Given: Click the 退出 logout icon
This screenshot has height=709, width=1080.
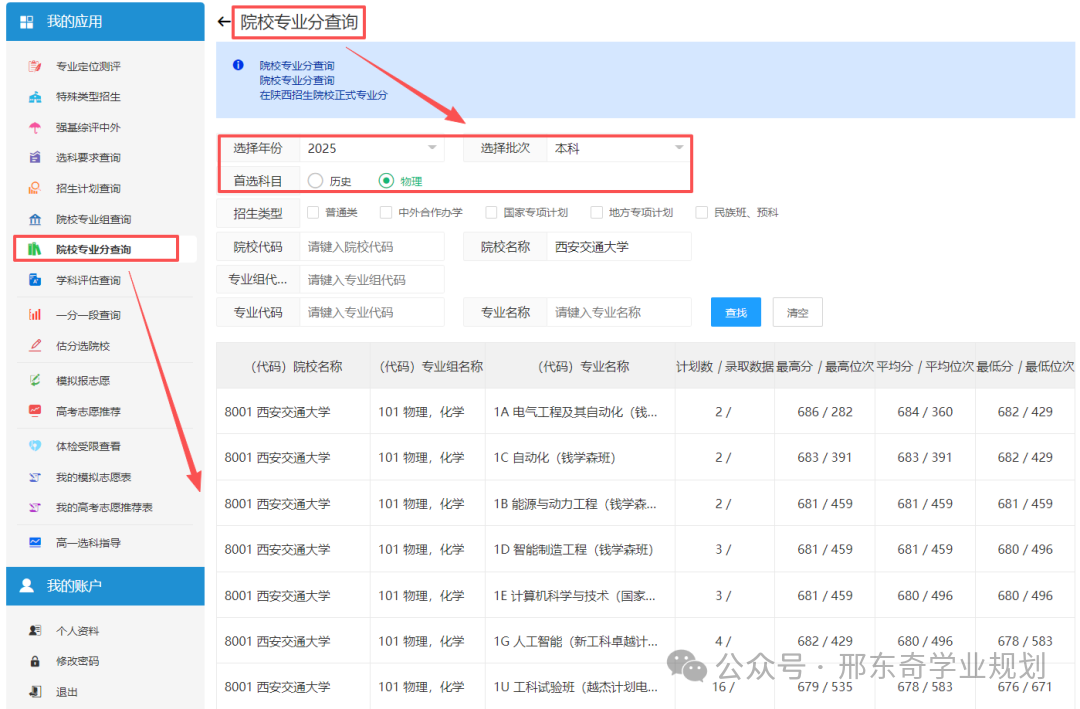Looking at the screenshot, I should tap(35, 692).
